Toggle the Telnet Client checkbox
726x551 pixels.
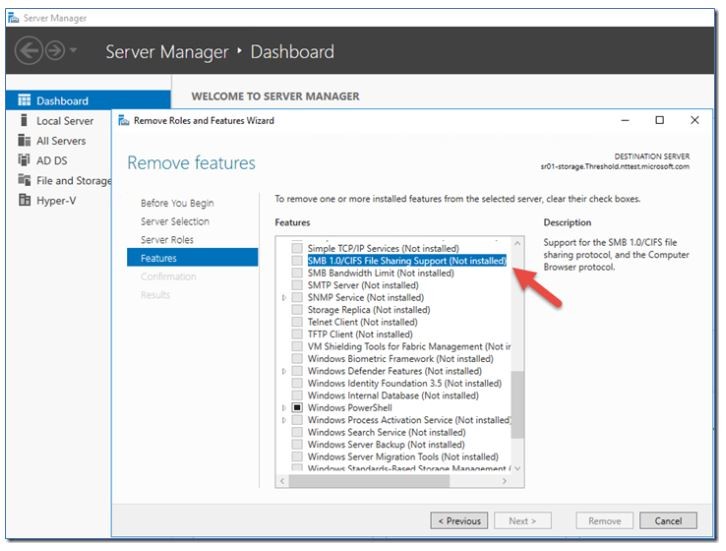click(x=297, y=322)
